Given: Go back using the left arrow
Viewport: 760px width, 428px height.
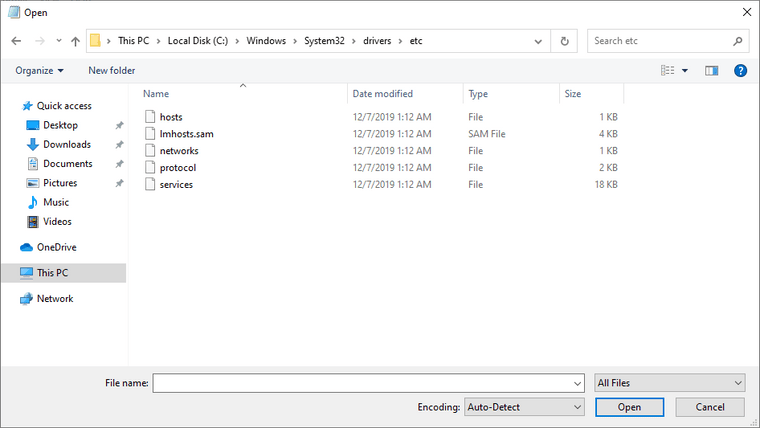Looking at the screenshot, I should (x=16, y=41).
